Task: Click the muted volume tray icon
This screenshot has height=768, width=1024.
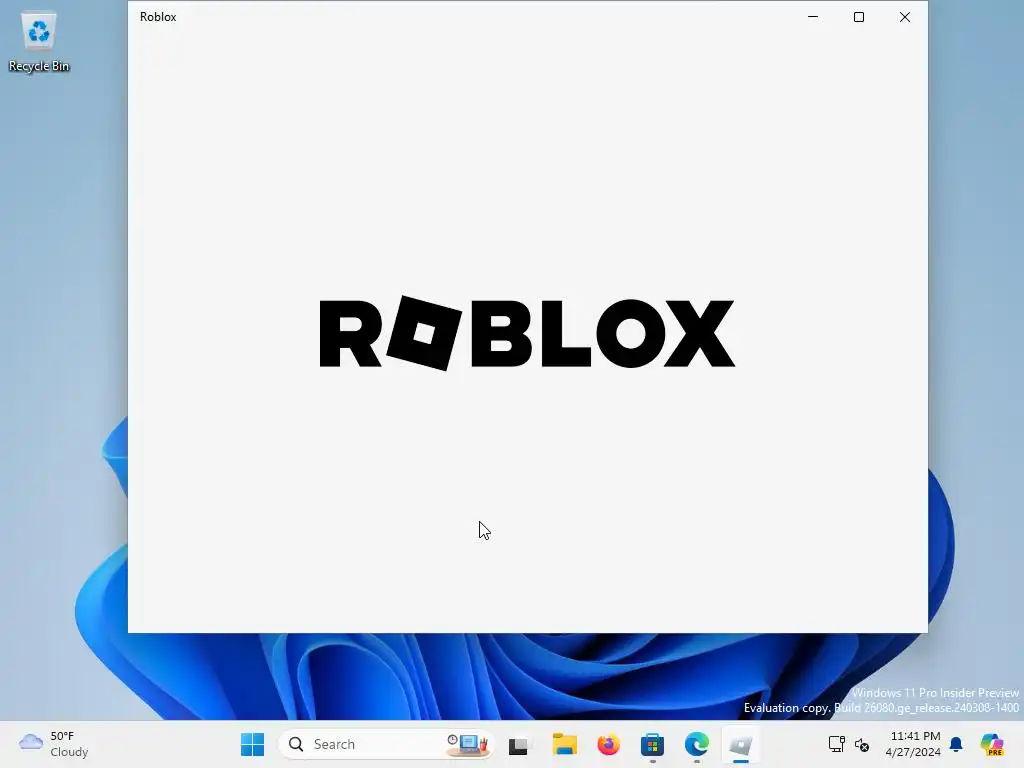Action: [862, 744]
